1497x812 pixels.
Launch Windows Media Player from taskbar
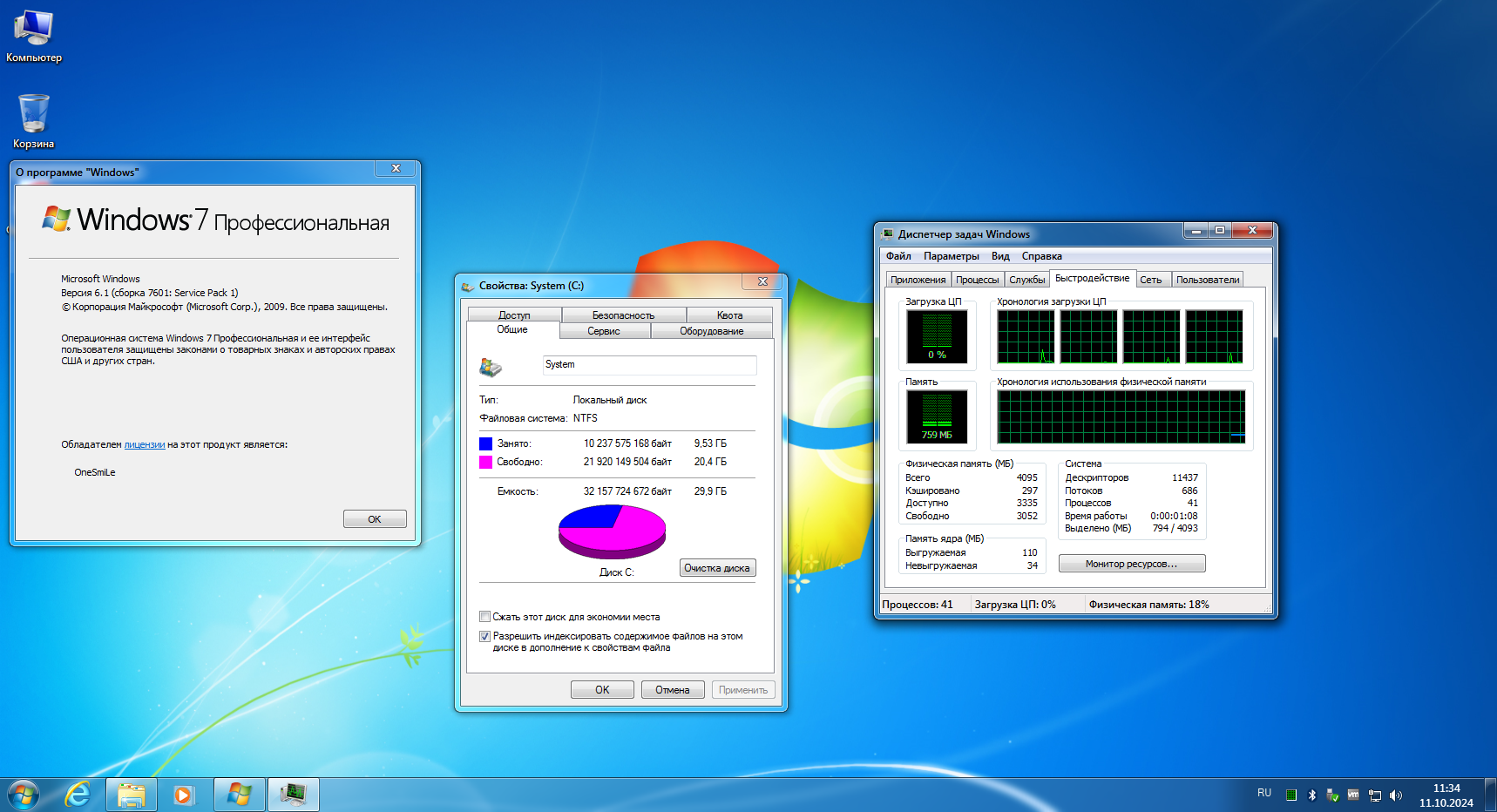tap(183, 795)
